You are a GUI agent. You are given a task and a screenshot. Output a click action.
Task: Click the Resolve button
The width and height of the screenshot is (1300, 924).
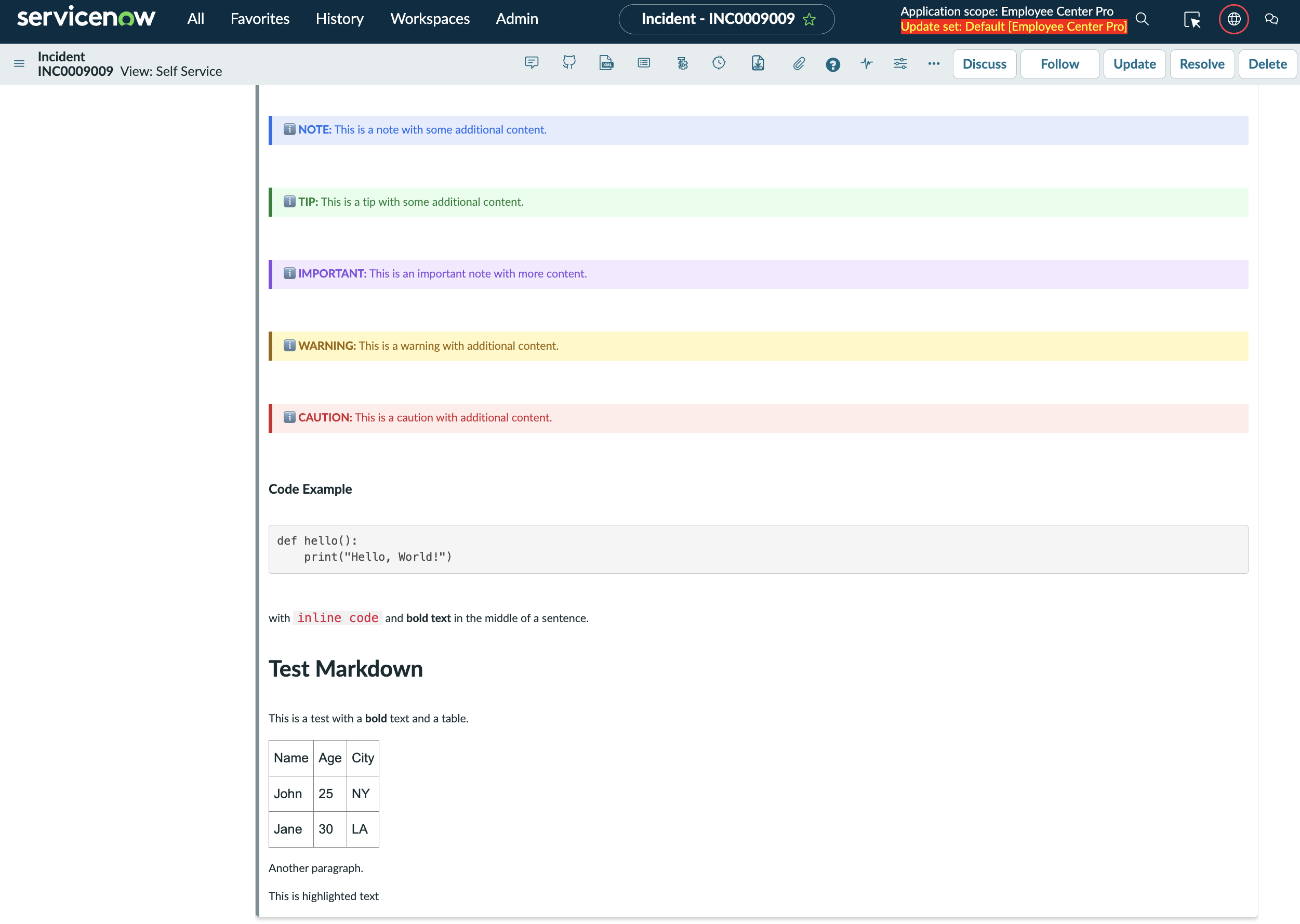pos(1202,64)
